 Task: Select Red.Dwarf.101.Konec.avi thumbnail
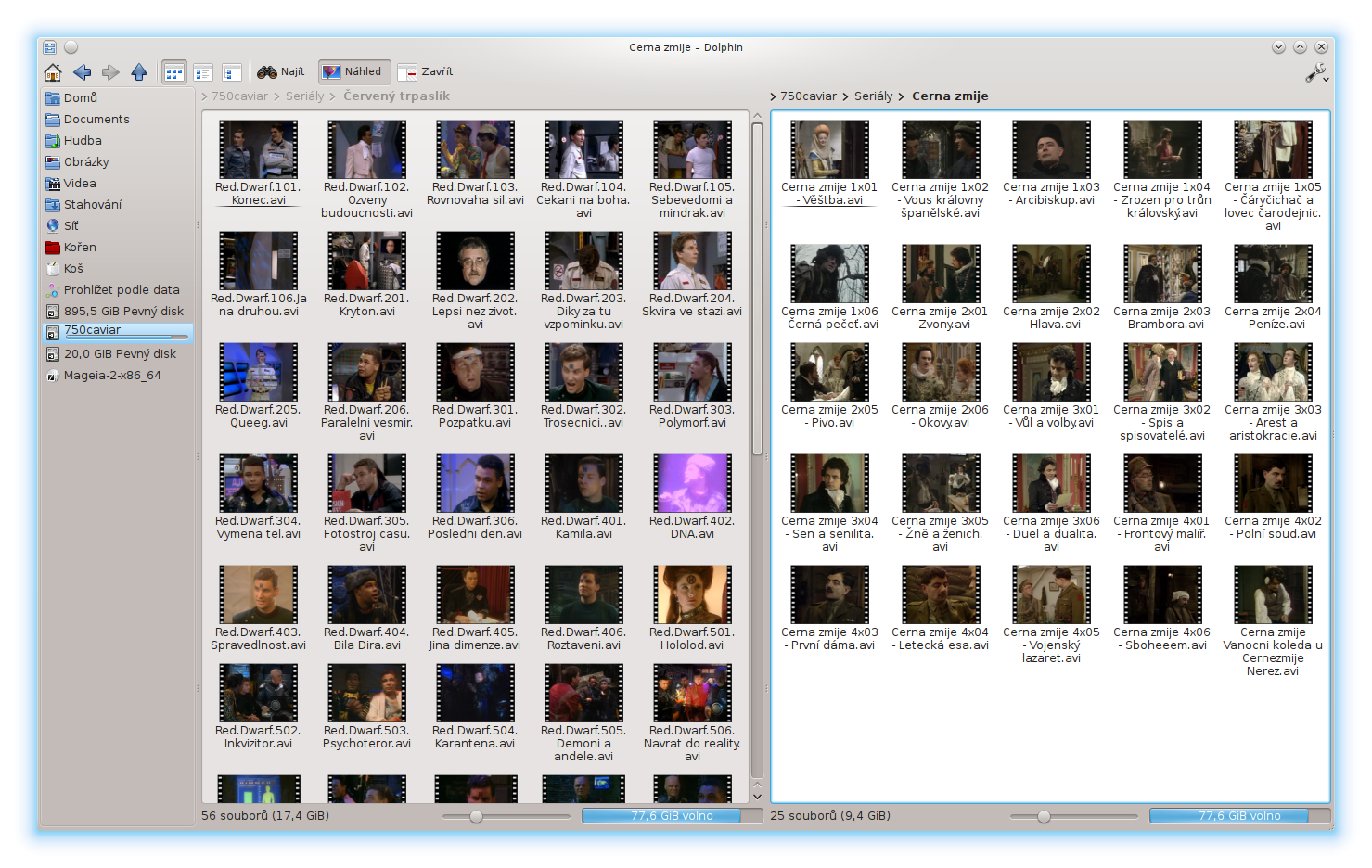(x=259, y=149)
